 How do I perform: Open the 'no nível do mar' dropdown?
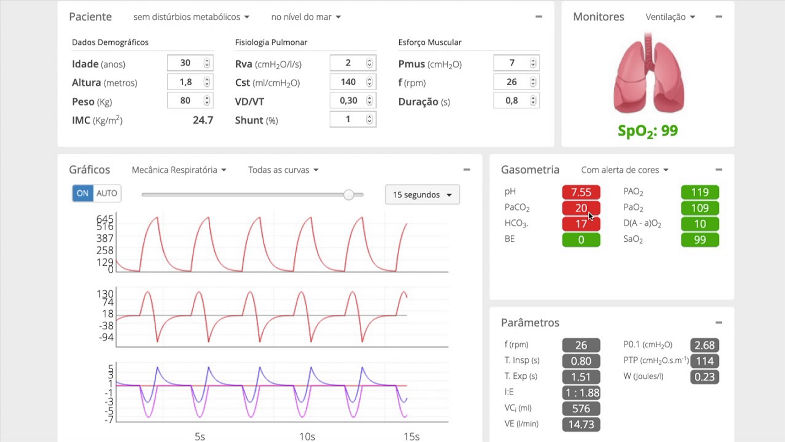pos(306,17)
